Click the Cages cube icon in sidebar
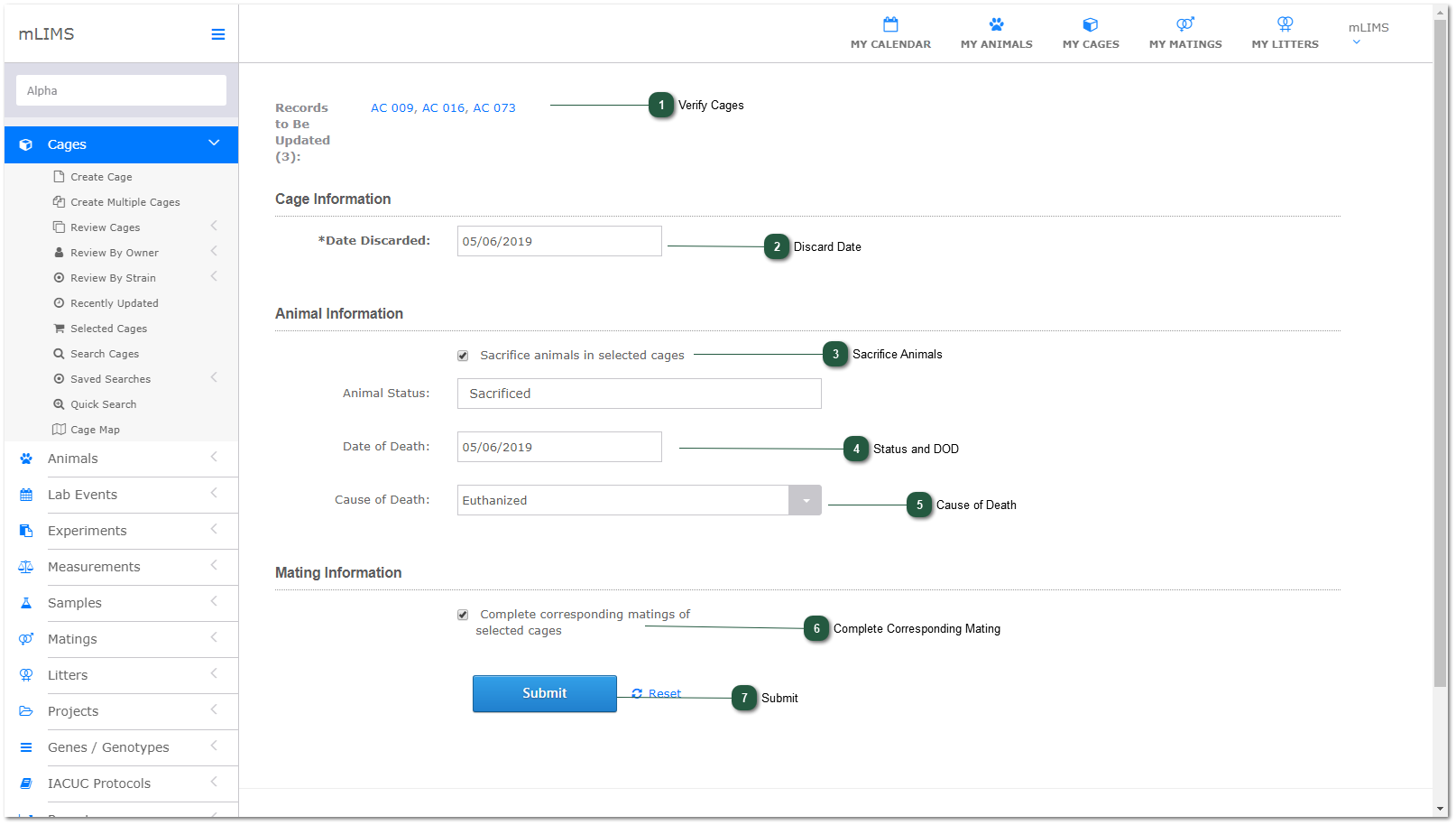This screenshot has width=1456, height=825. click(x=26, y=144)
